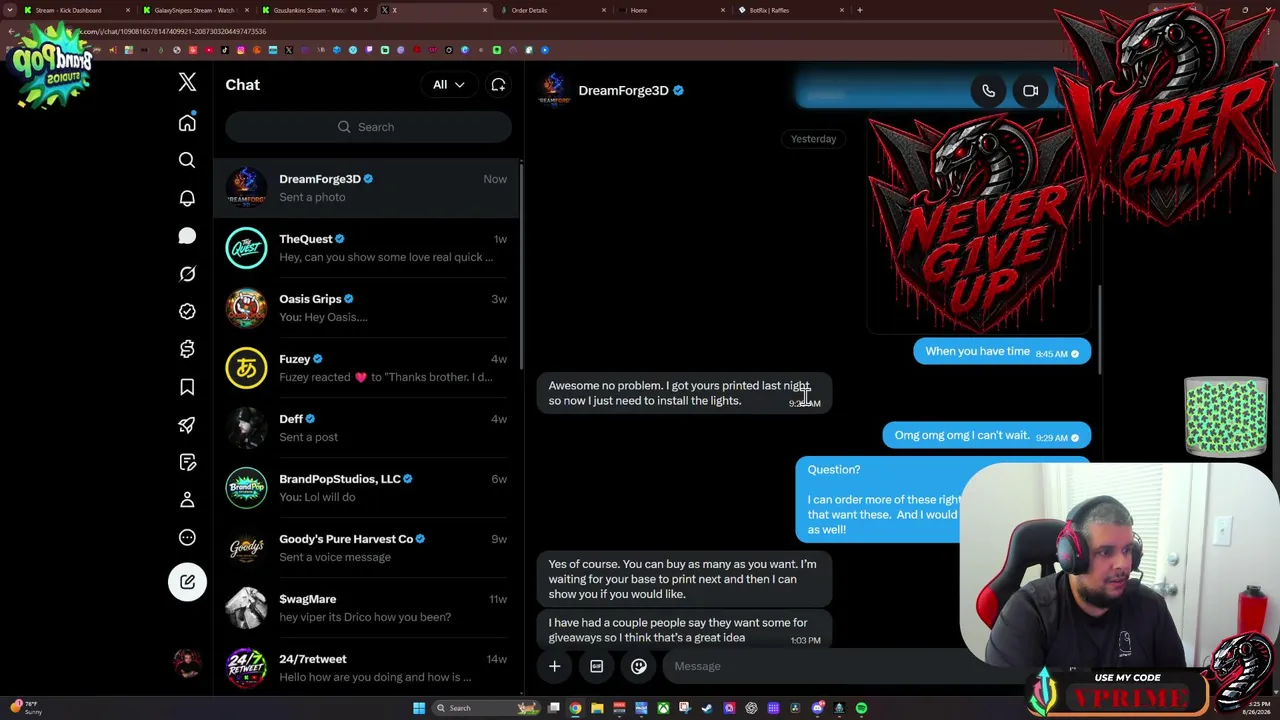Open the Bookmarks icon in sidebar
1280x720 pixels.
point(187,387)
